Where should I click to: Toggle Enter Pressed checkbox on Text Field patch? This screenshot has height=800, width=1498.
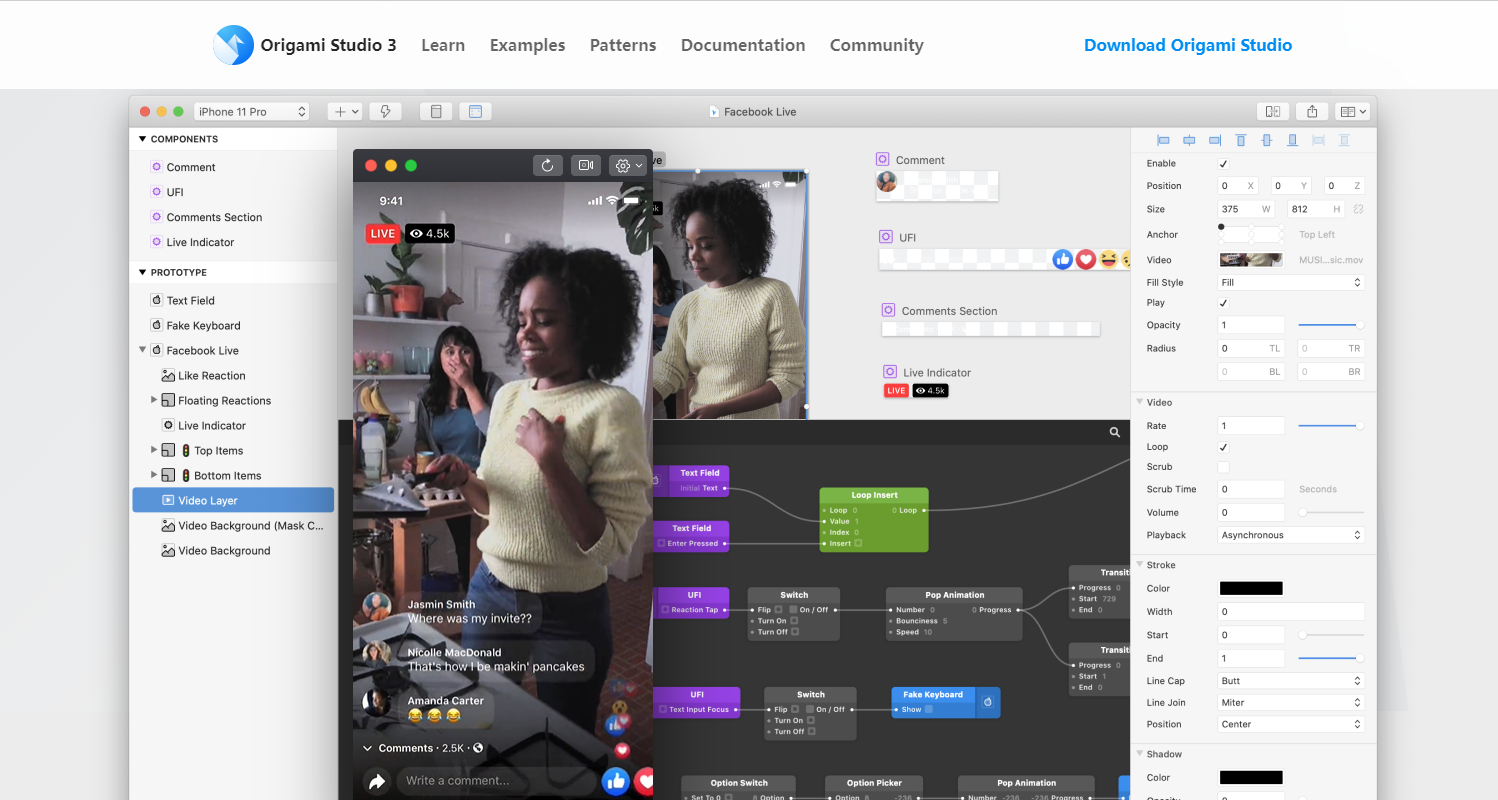pos(661,544)
